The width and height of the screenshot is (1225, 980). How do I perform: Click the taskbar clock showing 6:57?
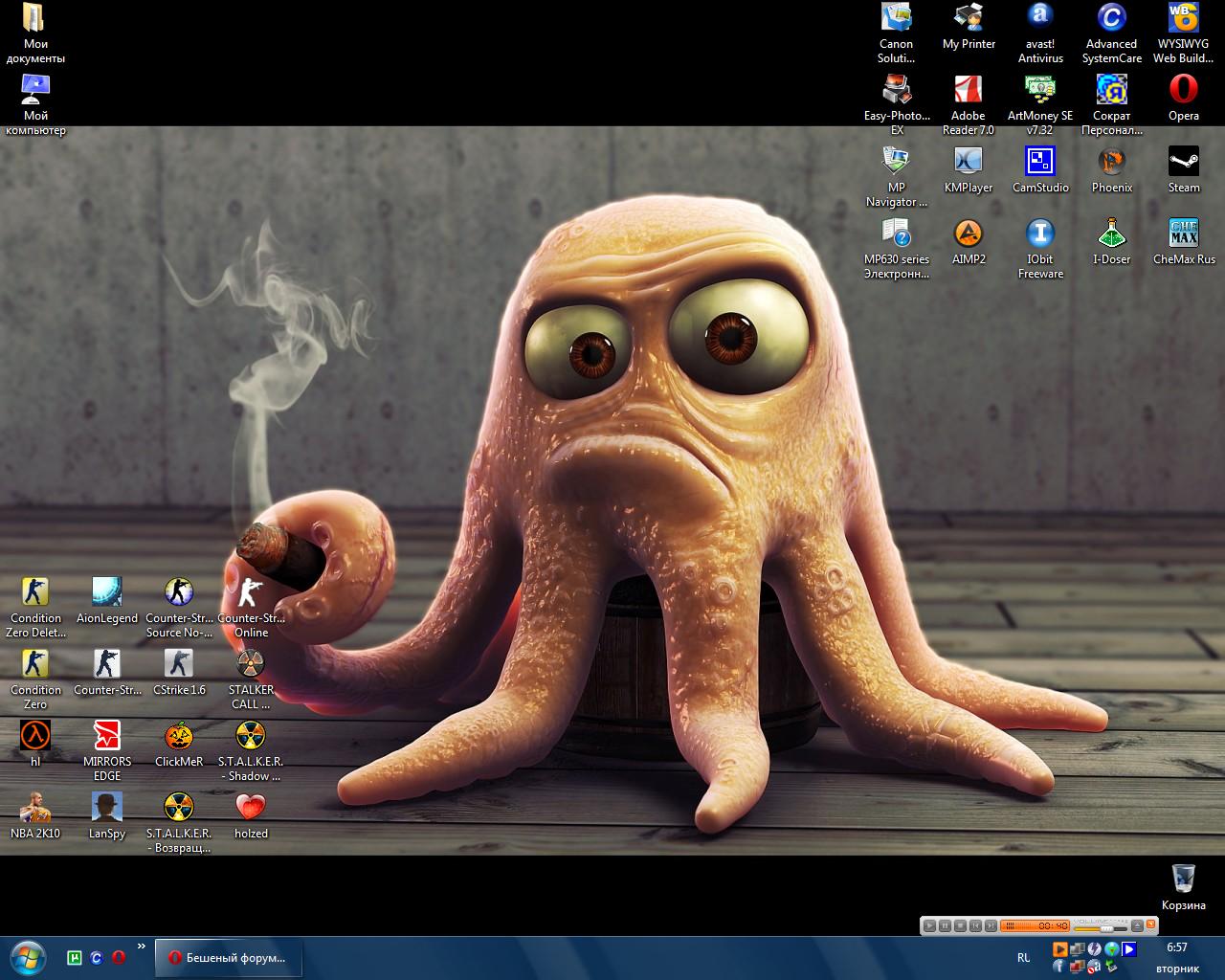(1176, 947)
